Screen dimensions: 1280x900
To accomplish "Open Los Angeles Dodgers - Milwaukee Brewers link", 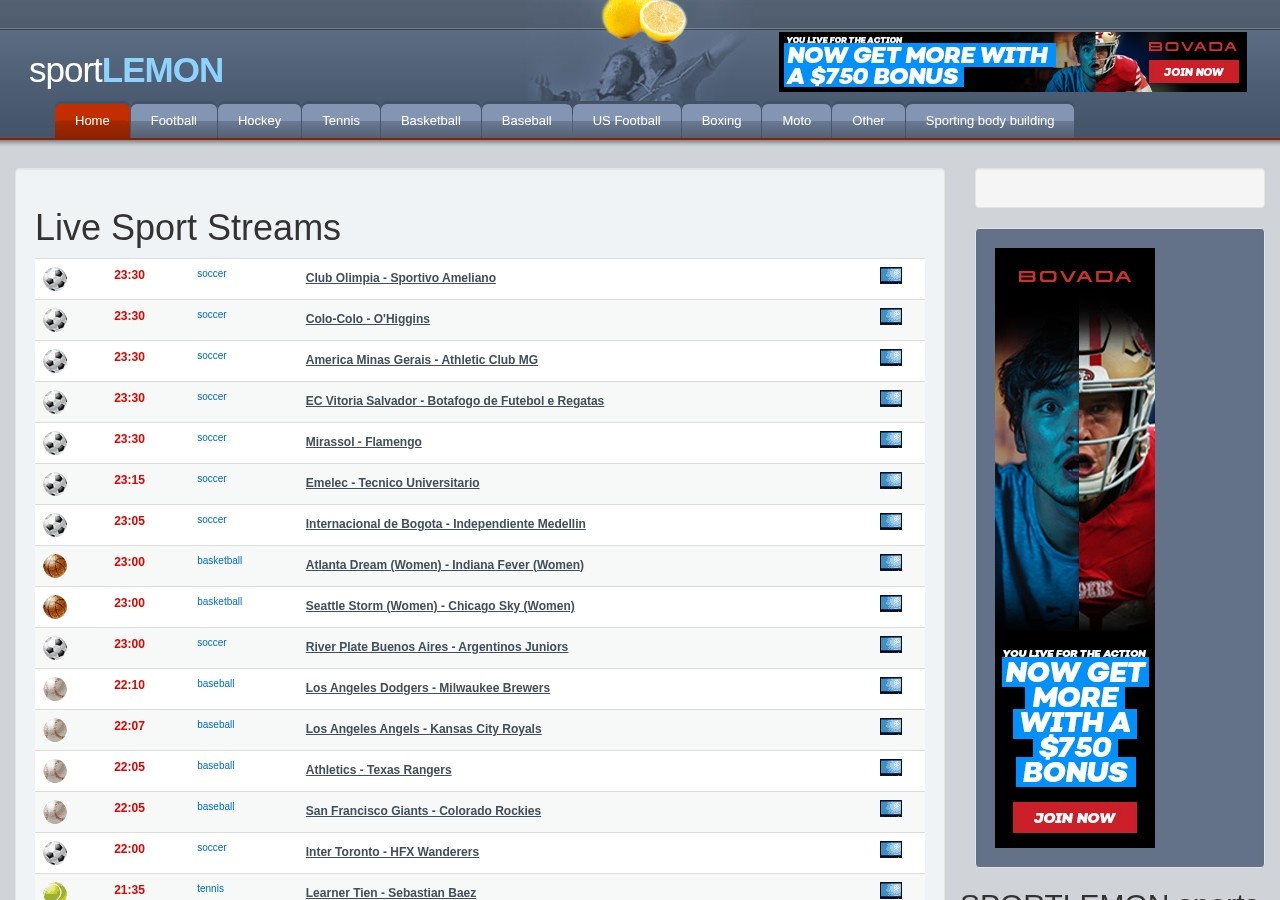I will [x=428, y=688].
